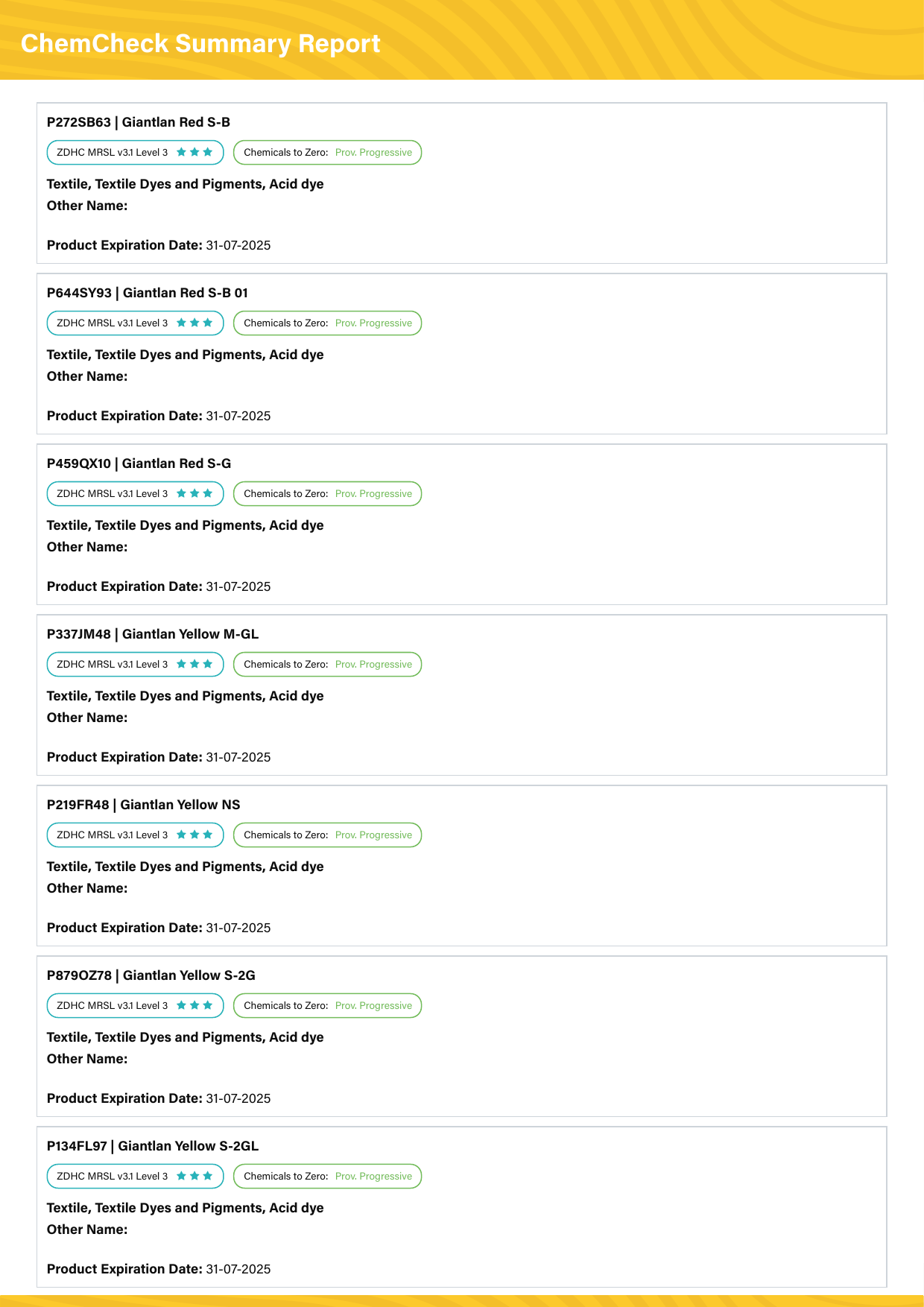Viewport: 924px width, 1307px height.
Task: Click the ZDHC MRSL v3.1 Level 3 badge for Yellow M-GL
Action: point(135,664)
